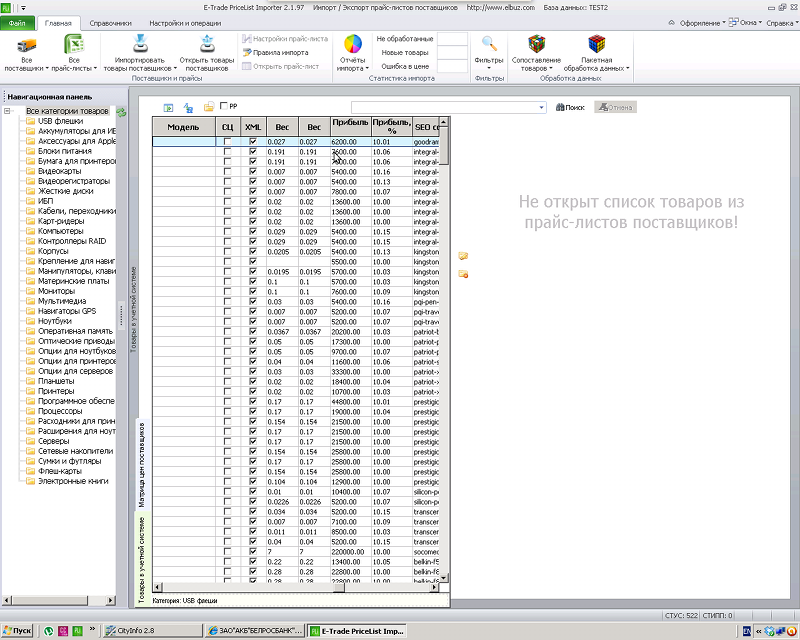Viewport: 800px width, 640px height.
Task: Open Правила импорта
Action: coord(276,53)
